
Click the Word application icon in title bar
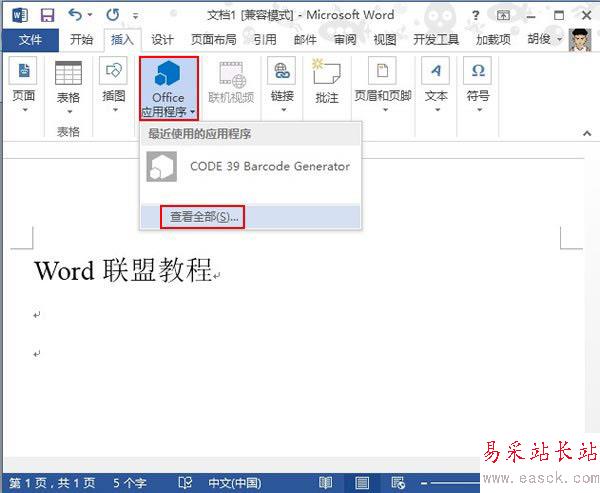click(x=20, y=15)
